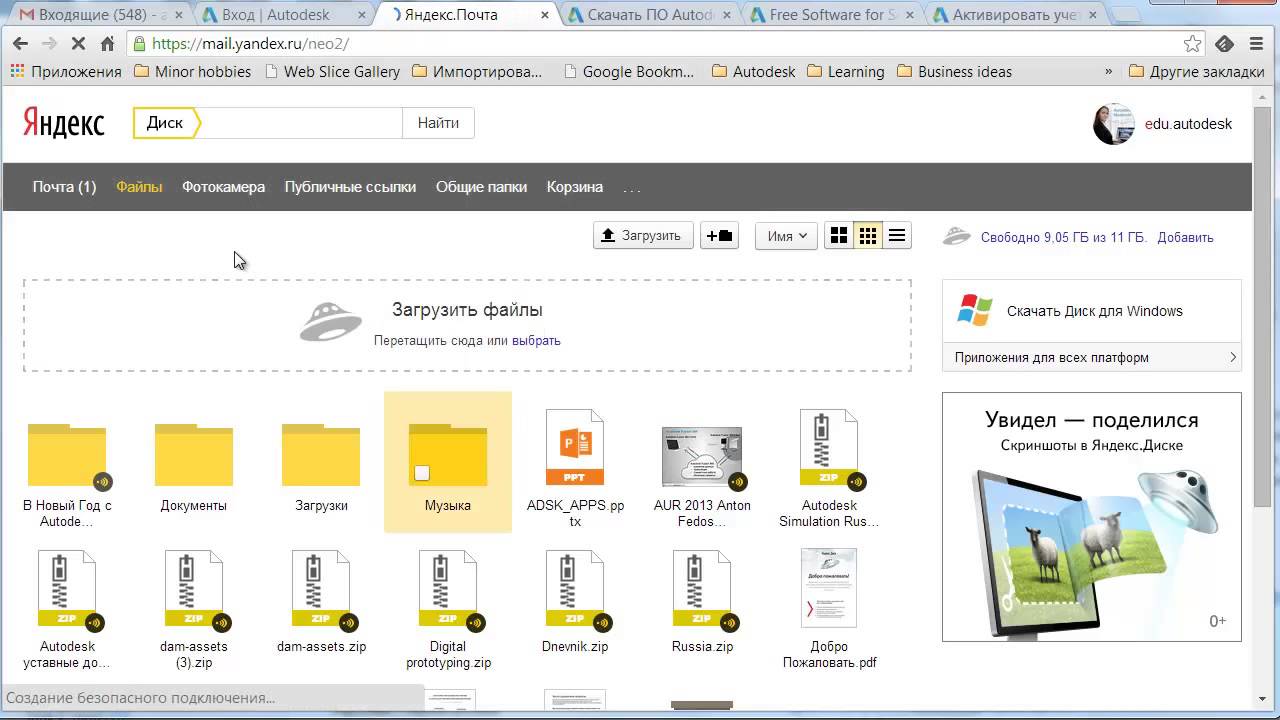Select Russia.zip file icon
1280x720 pixels.
click(x=702, y=588)
